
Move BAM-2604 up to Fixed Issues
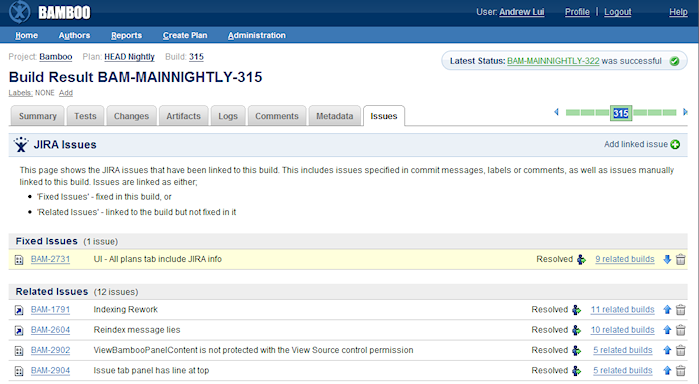667,330
